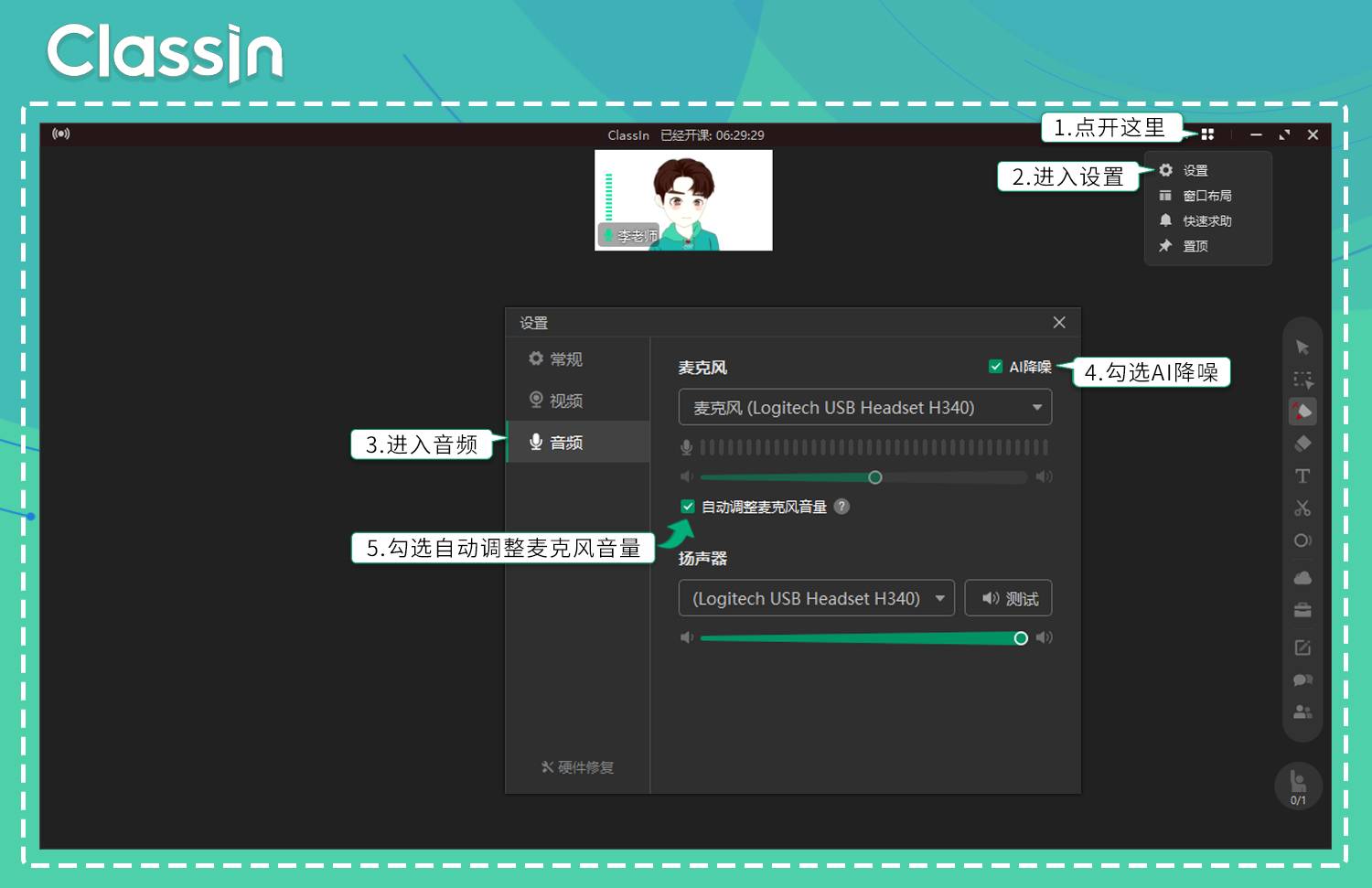The width and height of the screenshot is (1372, 888).
Task: Expand the speaker device dropdown
Action: coord(817,598)
